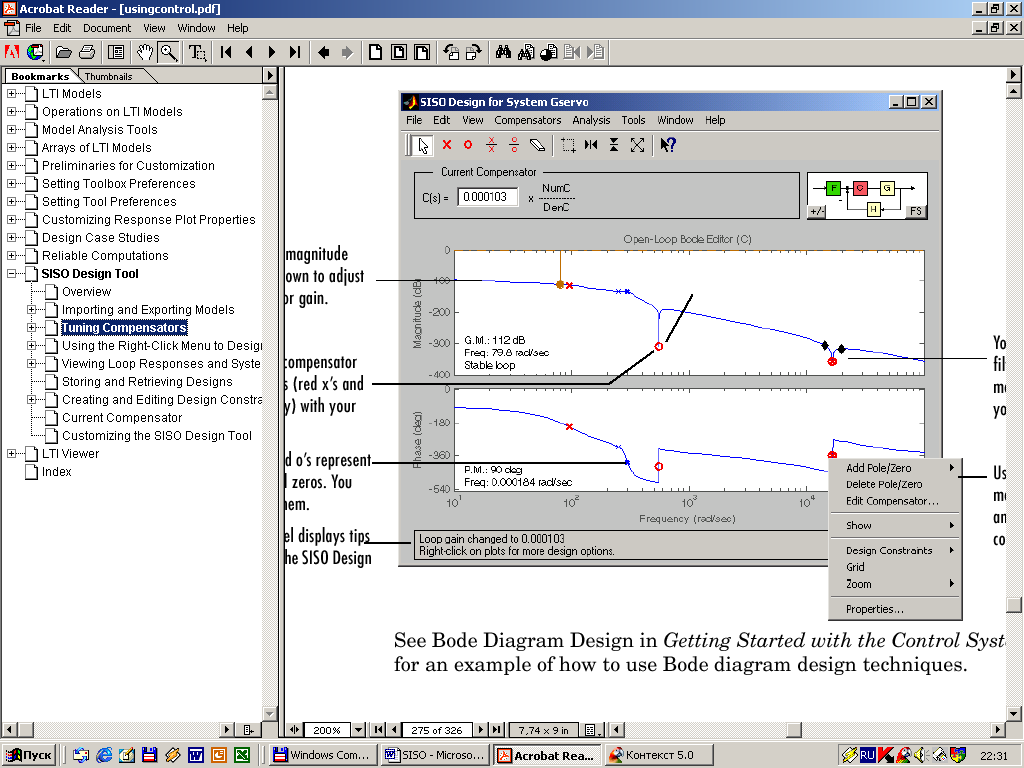Click the Search binoculars-with-document icon
1024x768 pixels.
(x=526, y=52)
